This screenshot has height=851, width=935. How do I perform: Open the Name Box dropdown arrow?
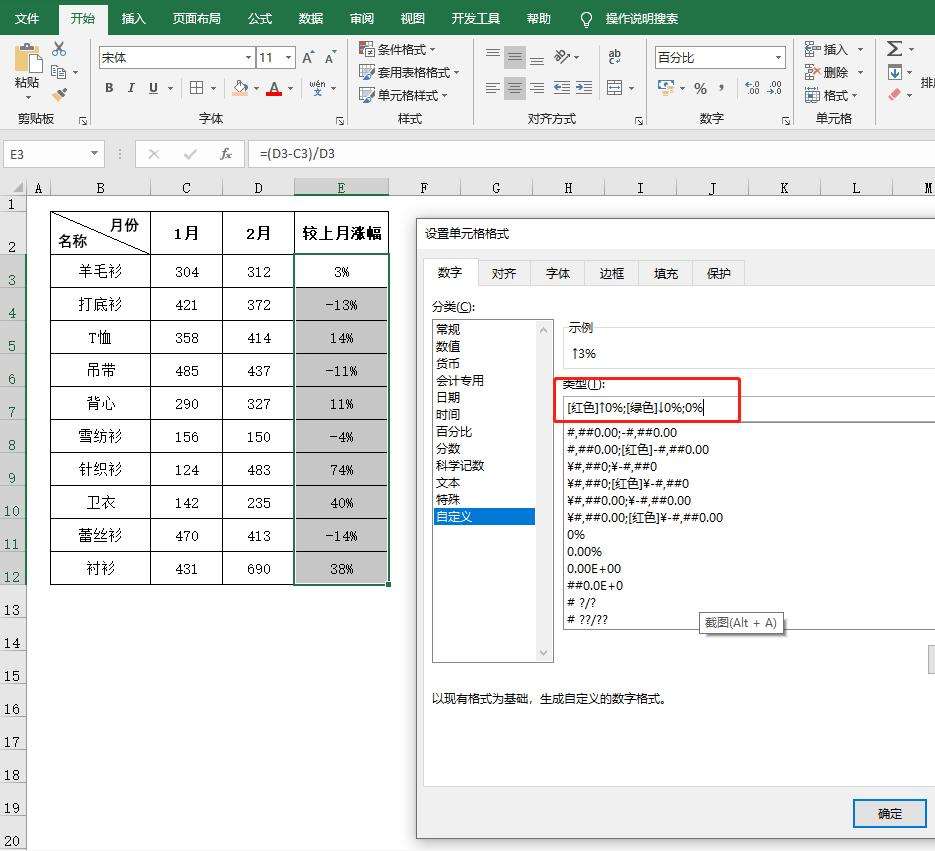(x=94, y=154)
